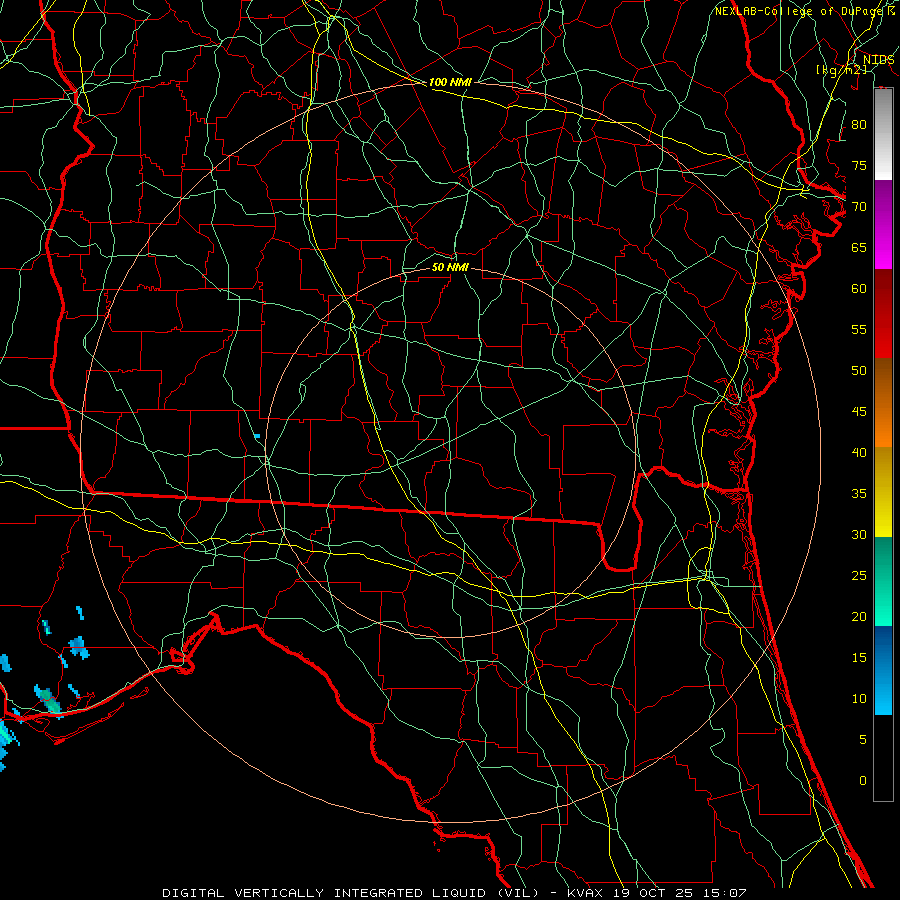Click the kg/m2 units label
The width and height of the screenshot is (900, 900).
[842, 70]
